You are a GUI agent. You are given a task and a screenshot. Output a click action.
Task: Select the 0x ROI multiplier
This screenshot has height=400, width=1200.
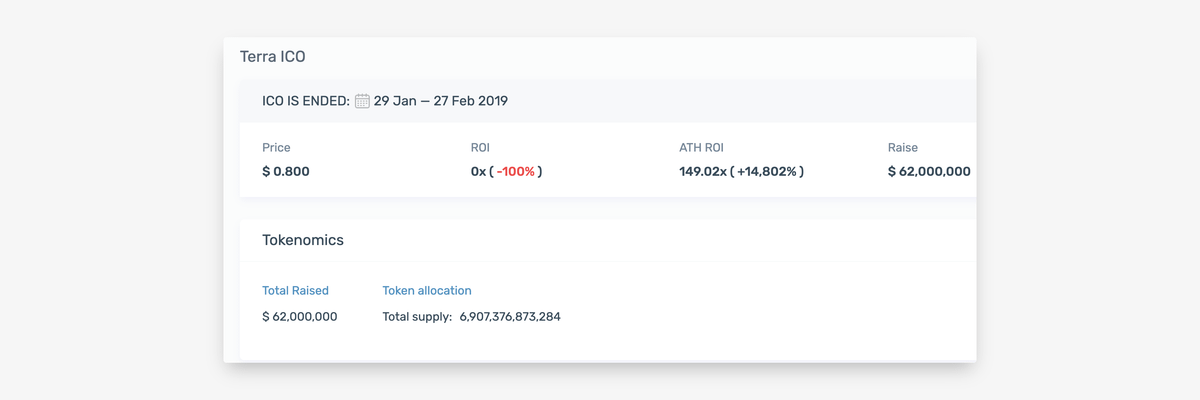pyautogui.click(x=478, y=171)
